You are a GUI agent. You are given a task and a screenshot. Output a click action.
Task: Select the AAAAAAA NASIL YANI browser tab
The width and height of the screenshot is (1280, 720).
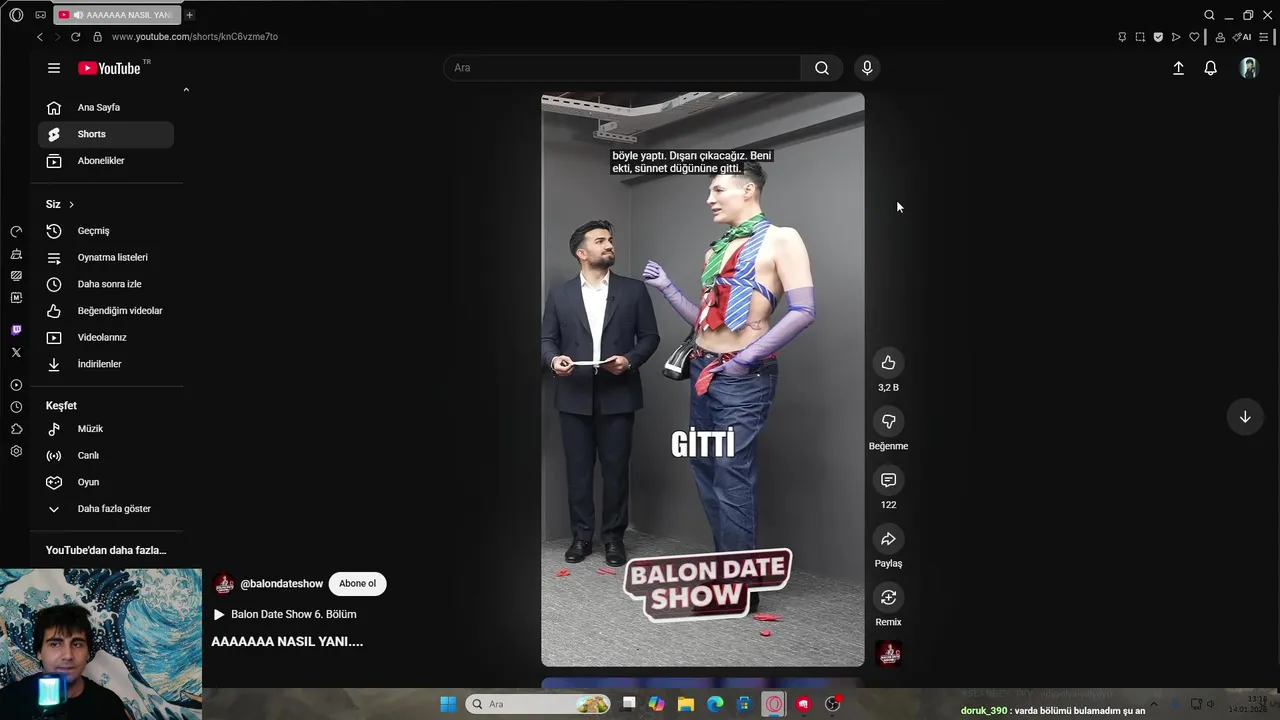point(116,15)
